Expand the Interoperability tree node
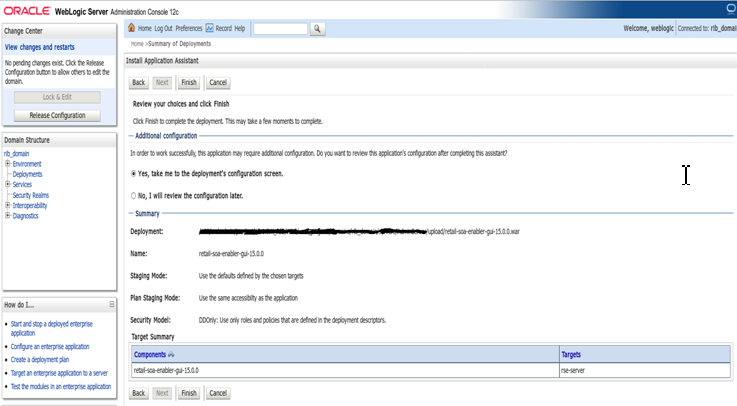Image resolution: width=737 pixels, height=406 pixels. coord(8,205)
